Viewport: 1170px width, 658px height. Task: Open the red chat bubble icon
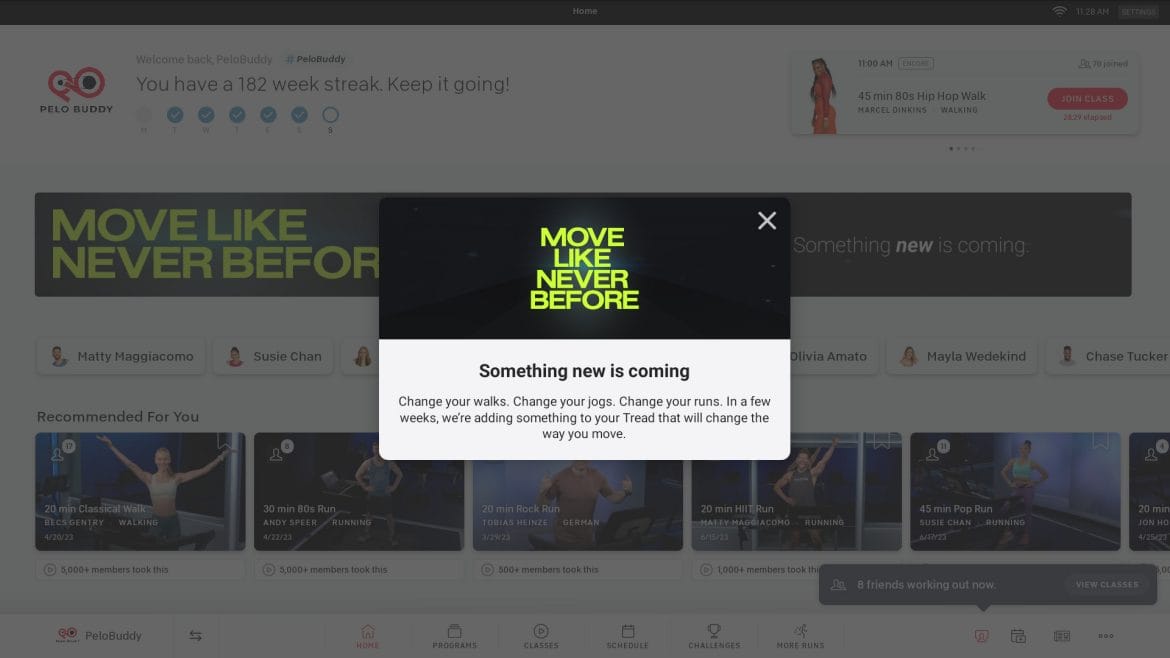(x=982, y=636)
